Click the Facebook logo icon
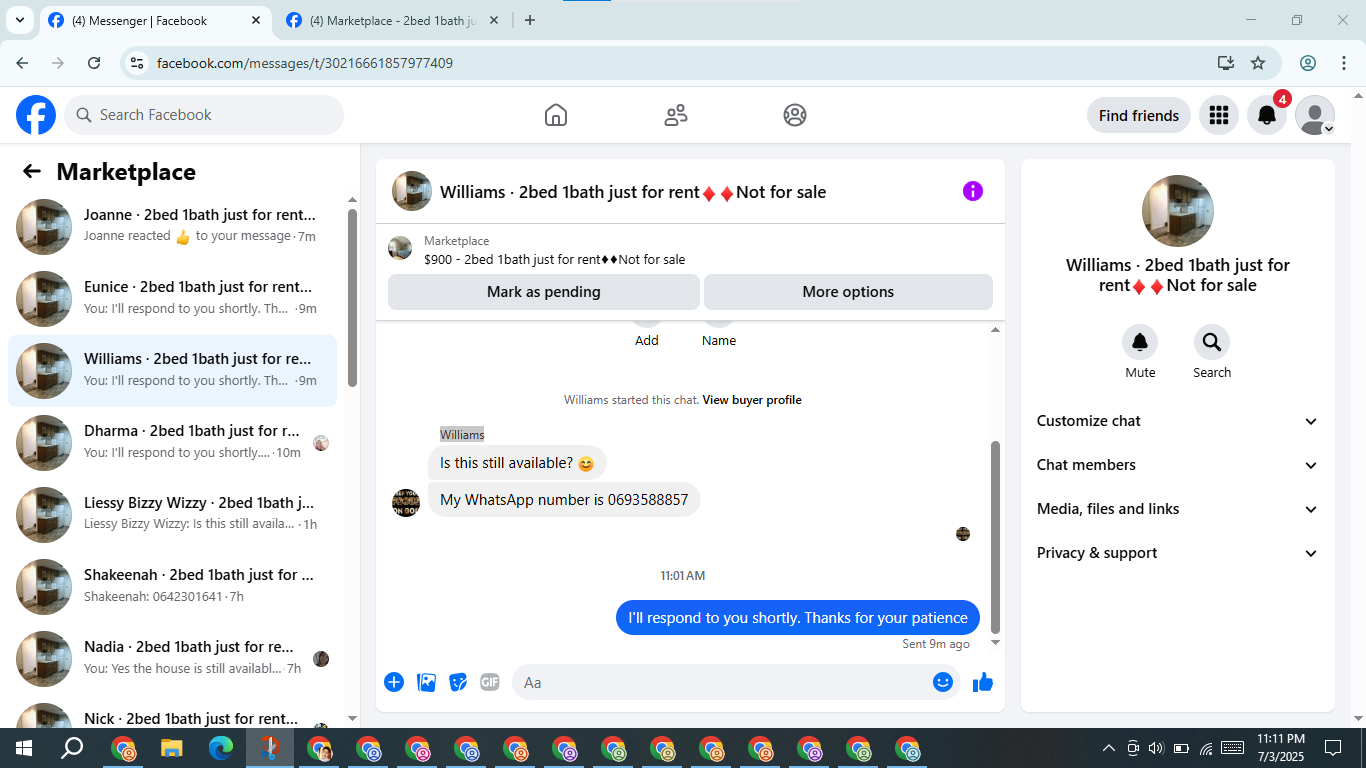1366x768 pixels. pos(36,115)
